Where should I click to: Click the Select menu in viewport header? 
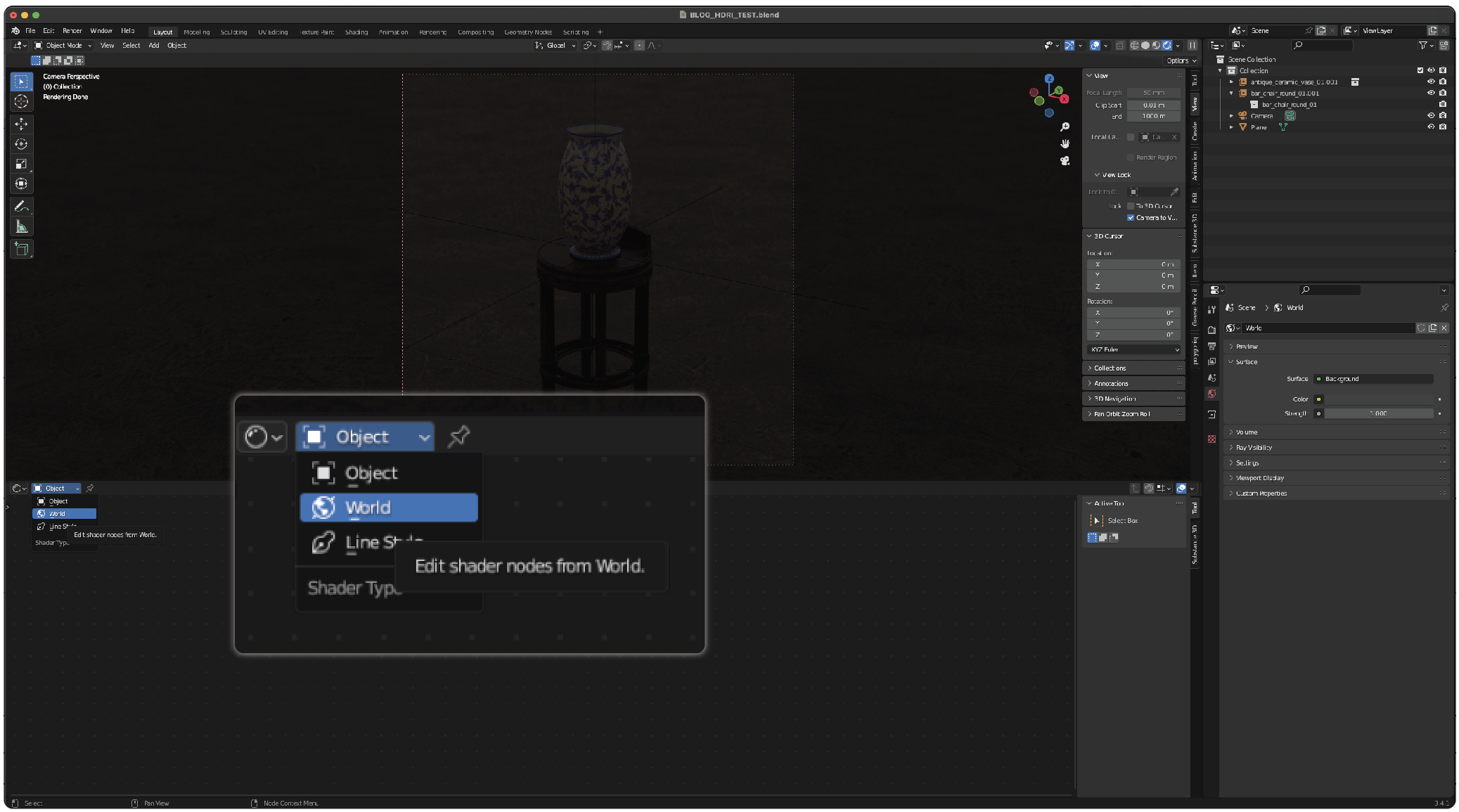(131, 46)
